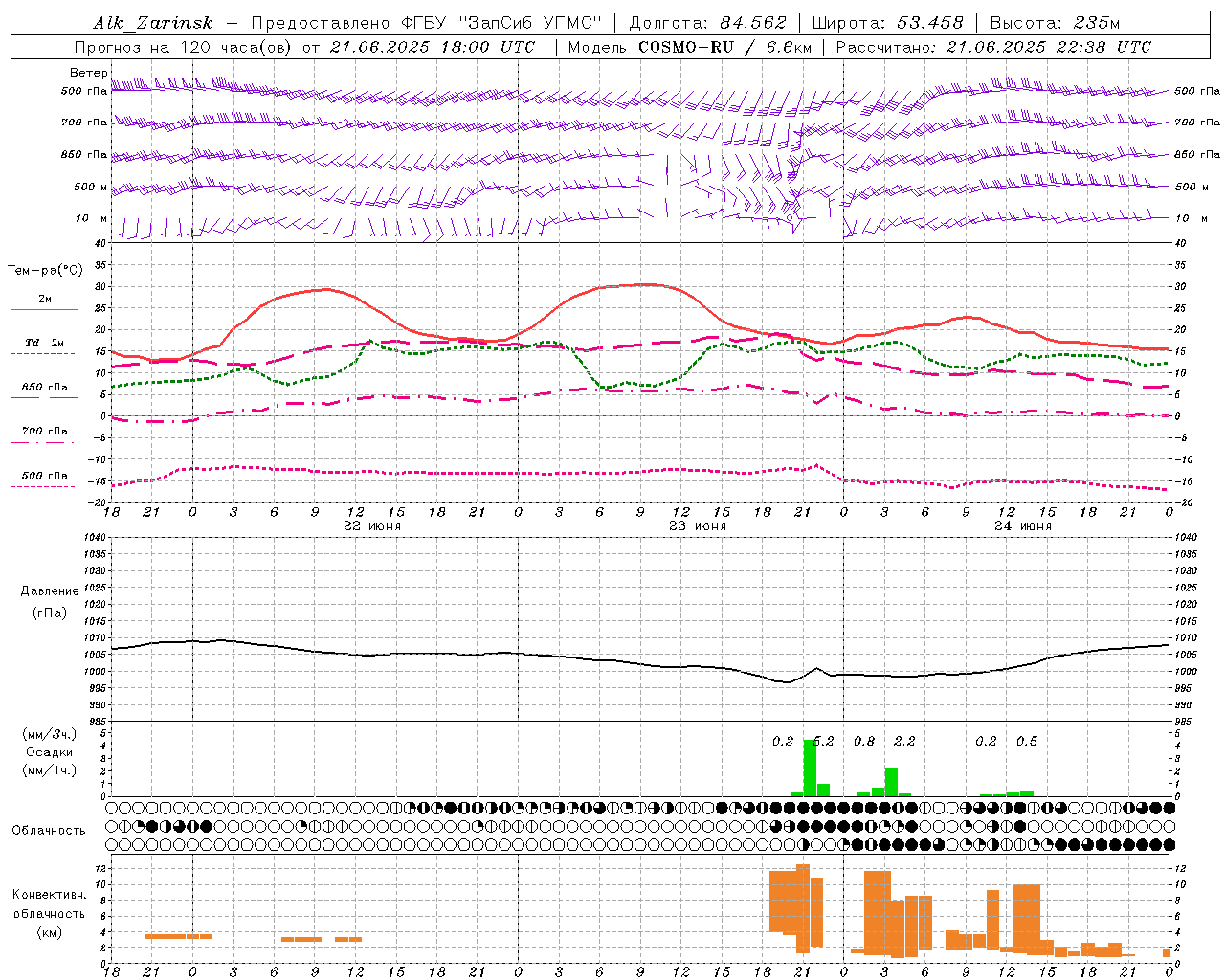The width and height of the screenshot is (1225, 980).
Task: Click the '22 июня' date label
Action: [372, 526]
